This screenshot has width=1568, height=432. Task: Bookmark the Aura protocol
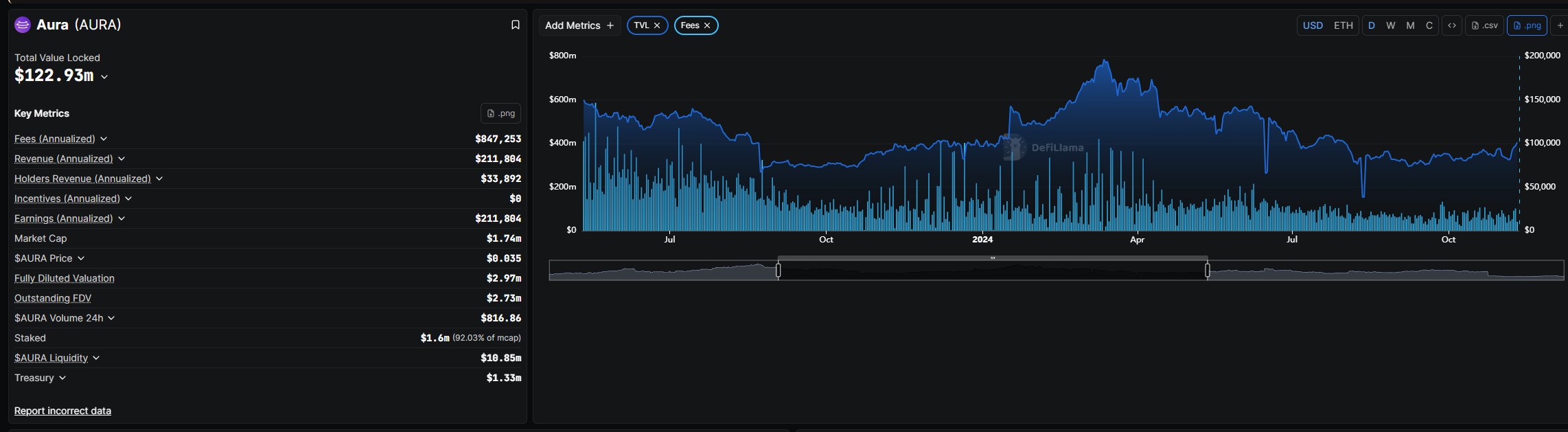click(515, 25)
